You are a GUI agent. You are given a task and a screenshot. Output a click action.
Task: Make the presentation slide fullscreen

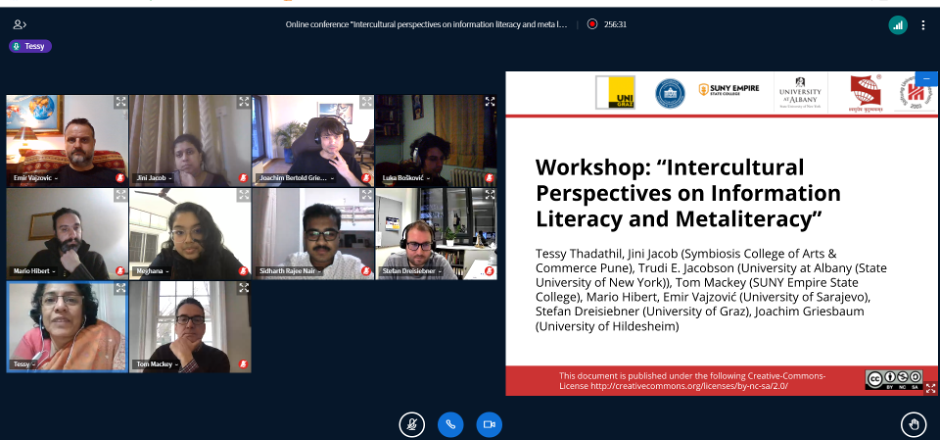[x=930, y=388]
